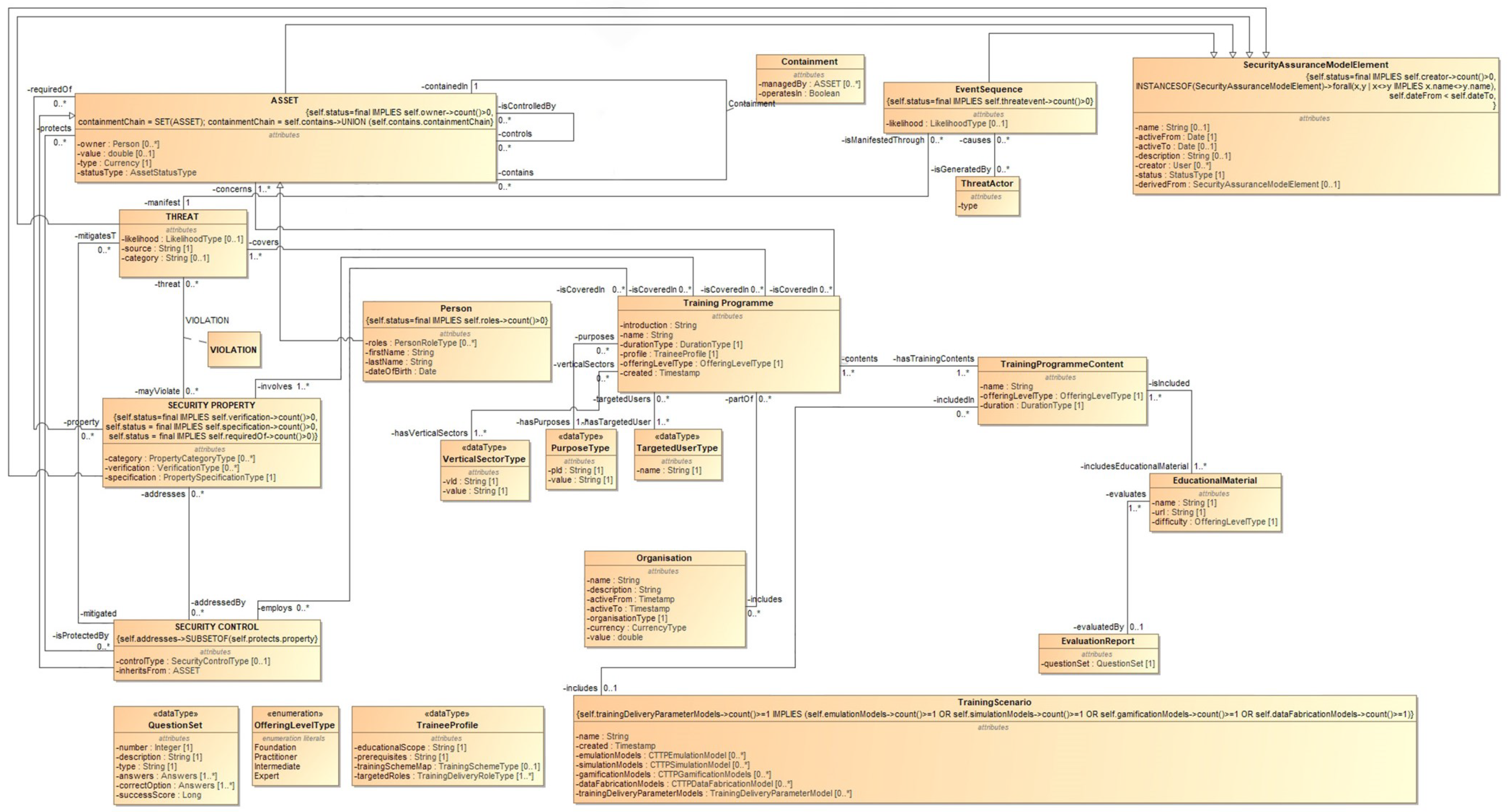
Task: Click the TrainingProgrammeContent class title
Action: coord(1062,364)
